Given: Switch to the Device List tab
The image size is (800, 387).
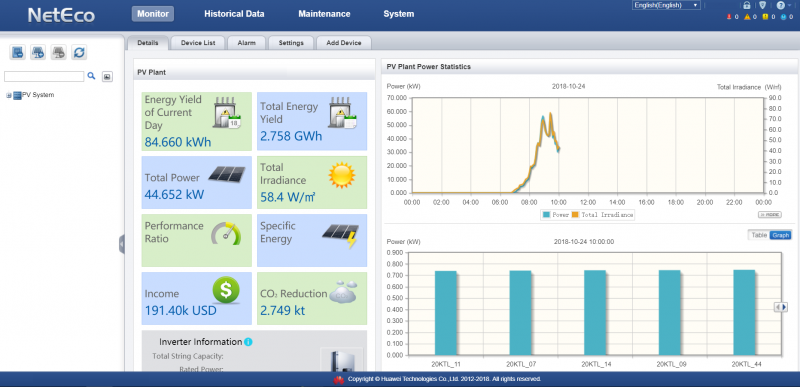Looking at the screenshot, I should point(198,43).
